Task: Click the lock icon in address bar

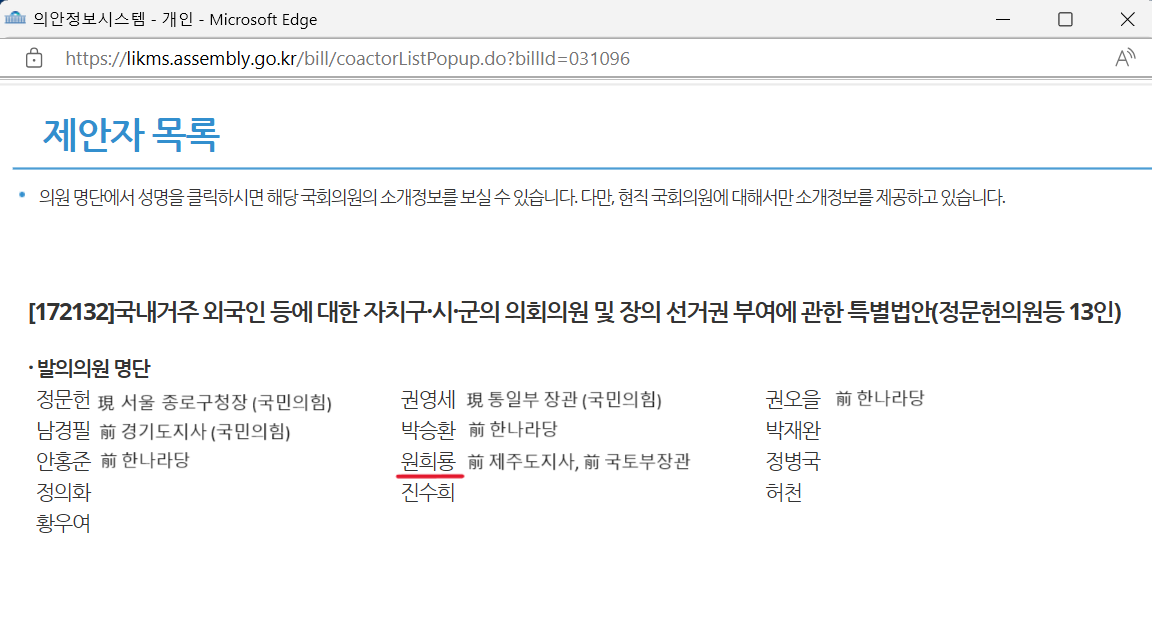Action: [34, 58]
